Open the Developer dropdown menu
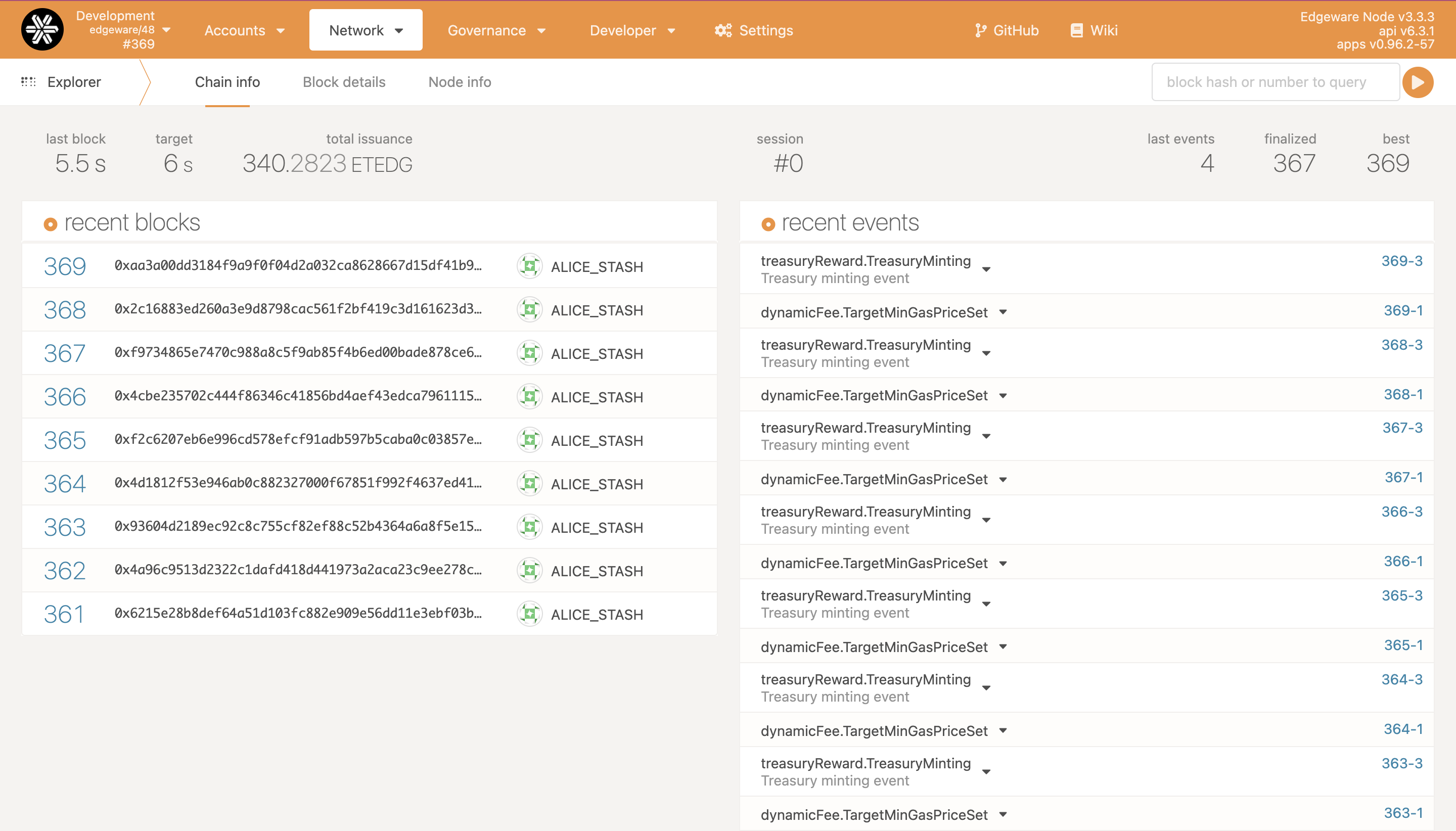Screen dimensions: 1456x831 tap(632, 30)
